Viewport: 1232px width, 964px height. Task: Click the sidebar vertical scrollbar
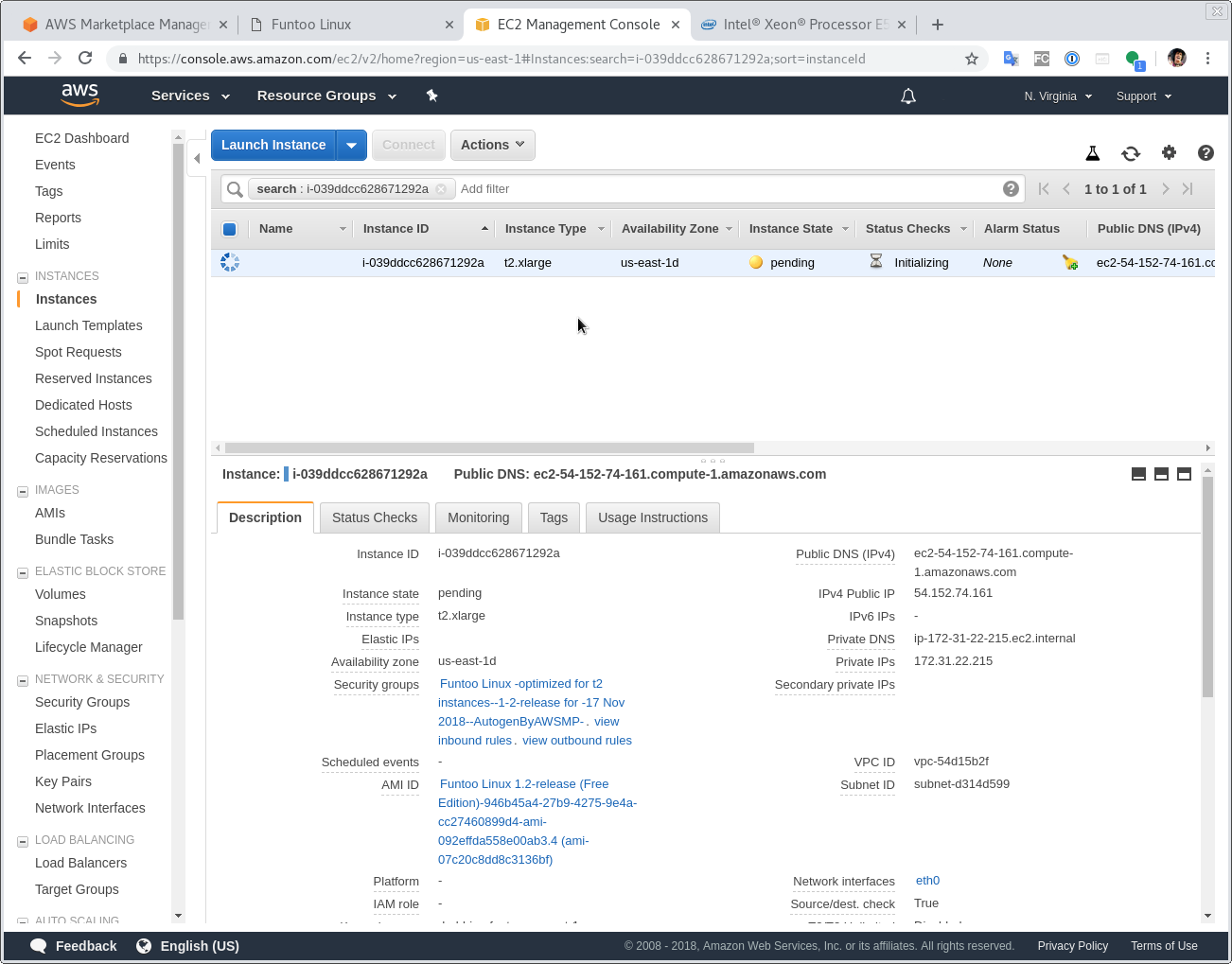click(x=178, y=381)
